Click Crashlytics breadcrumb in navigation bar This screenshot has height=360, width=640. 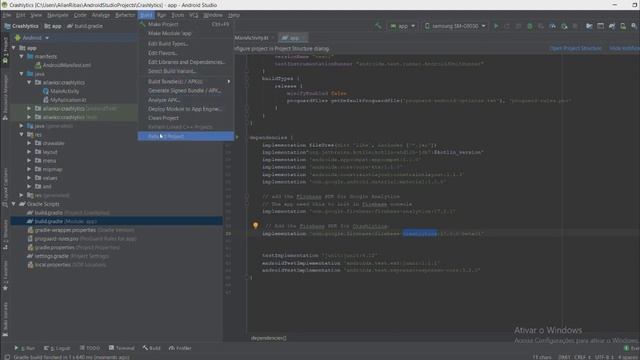pos(21,26)
